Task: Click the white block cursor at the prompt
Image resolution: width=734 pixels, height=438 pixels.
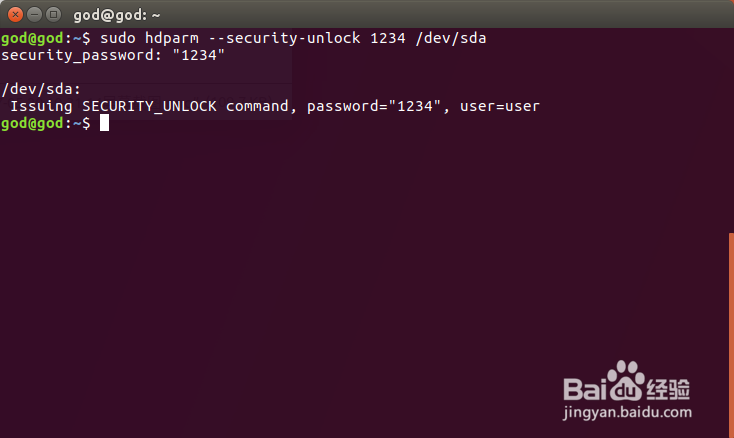Action: pyautogui.click(x=104, y=123)
